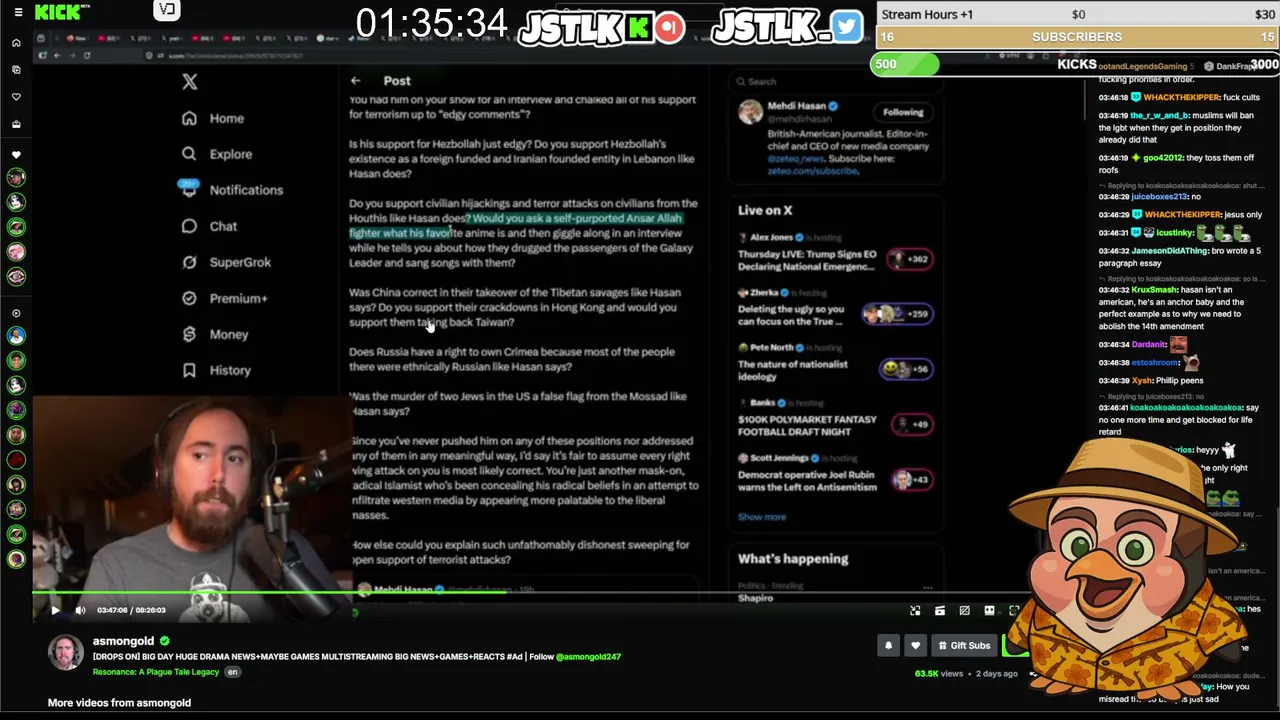Mute the video volume
This screenshot has width=1280, height=720.
pyautogui.click(x=81, y=610)
